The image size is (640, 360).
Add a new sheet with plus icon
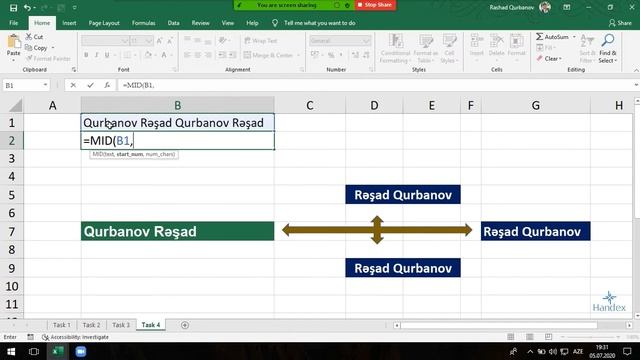185,325
